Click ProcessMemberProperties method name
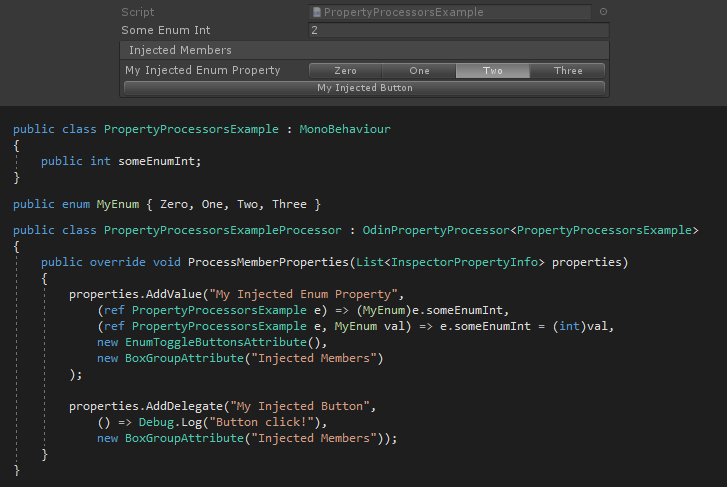This screenshot has height=487, width=727. click(268, 262)
